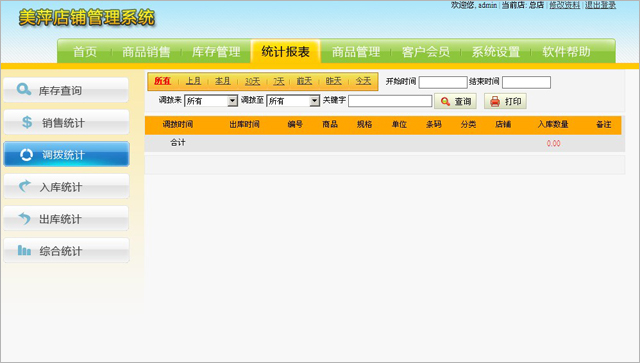Filter by 上月 time range
Viewport: 640px width, 363px height.
(x=193, y=81)
